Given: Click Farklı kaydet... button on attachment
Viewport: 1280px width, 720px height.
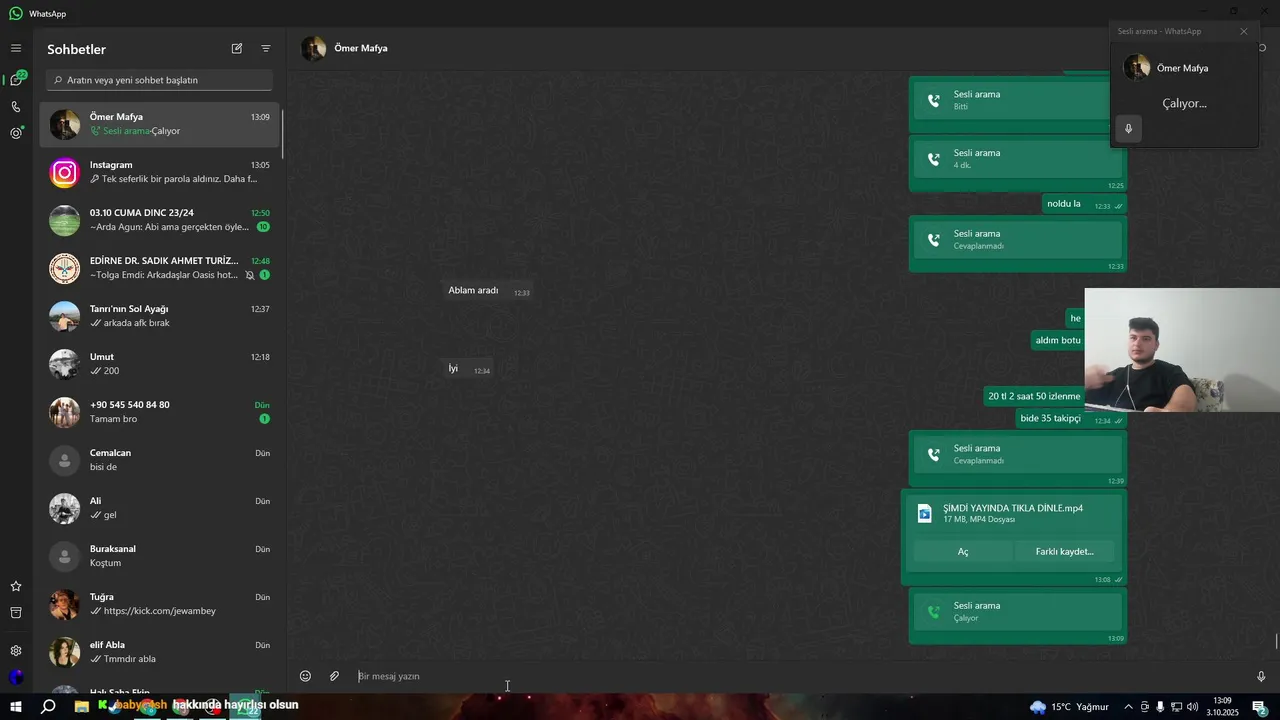Looking at the screenshot, I should 1064,552.
